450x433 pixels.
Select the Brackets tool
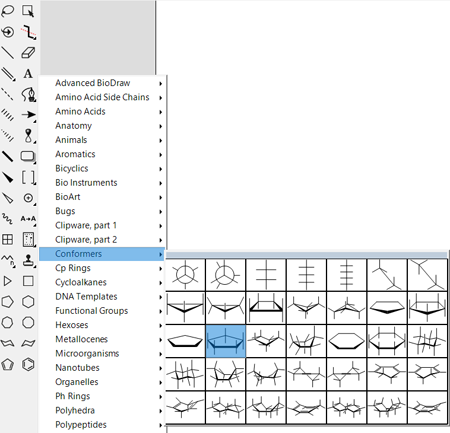28,177
